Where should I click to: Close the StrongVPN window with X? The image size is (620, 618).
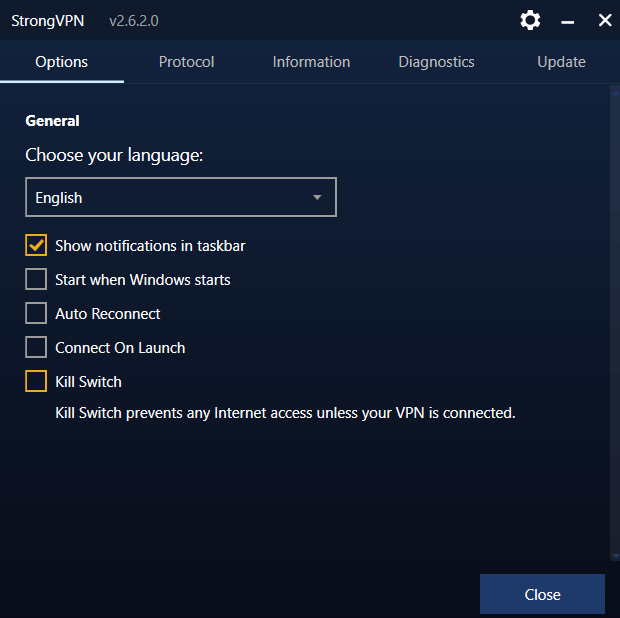click(x=605, y=20)
